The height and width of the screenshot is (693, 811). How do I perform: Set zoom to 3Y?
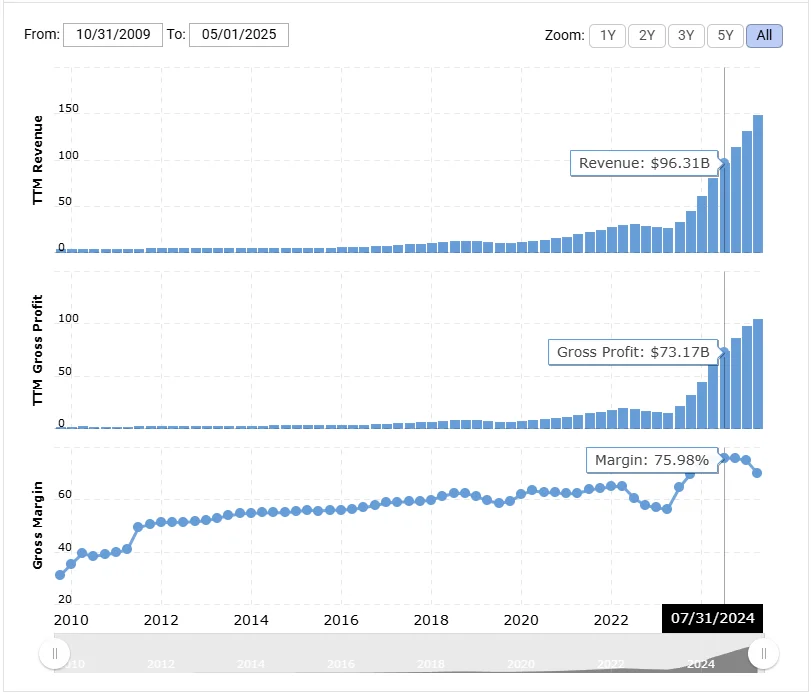[x=685, y=35]
